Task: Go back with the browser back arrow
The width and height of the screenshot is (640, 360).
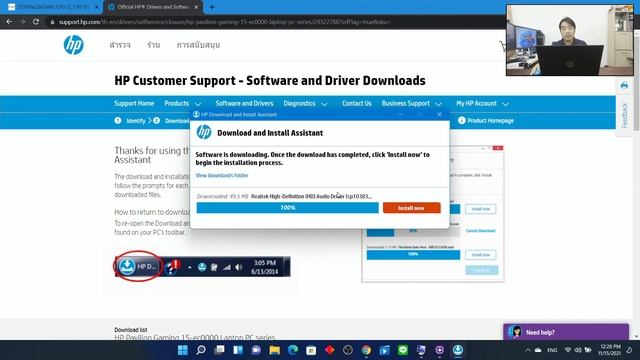Action: tap(9, 22)
